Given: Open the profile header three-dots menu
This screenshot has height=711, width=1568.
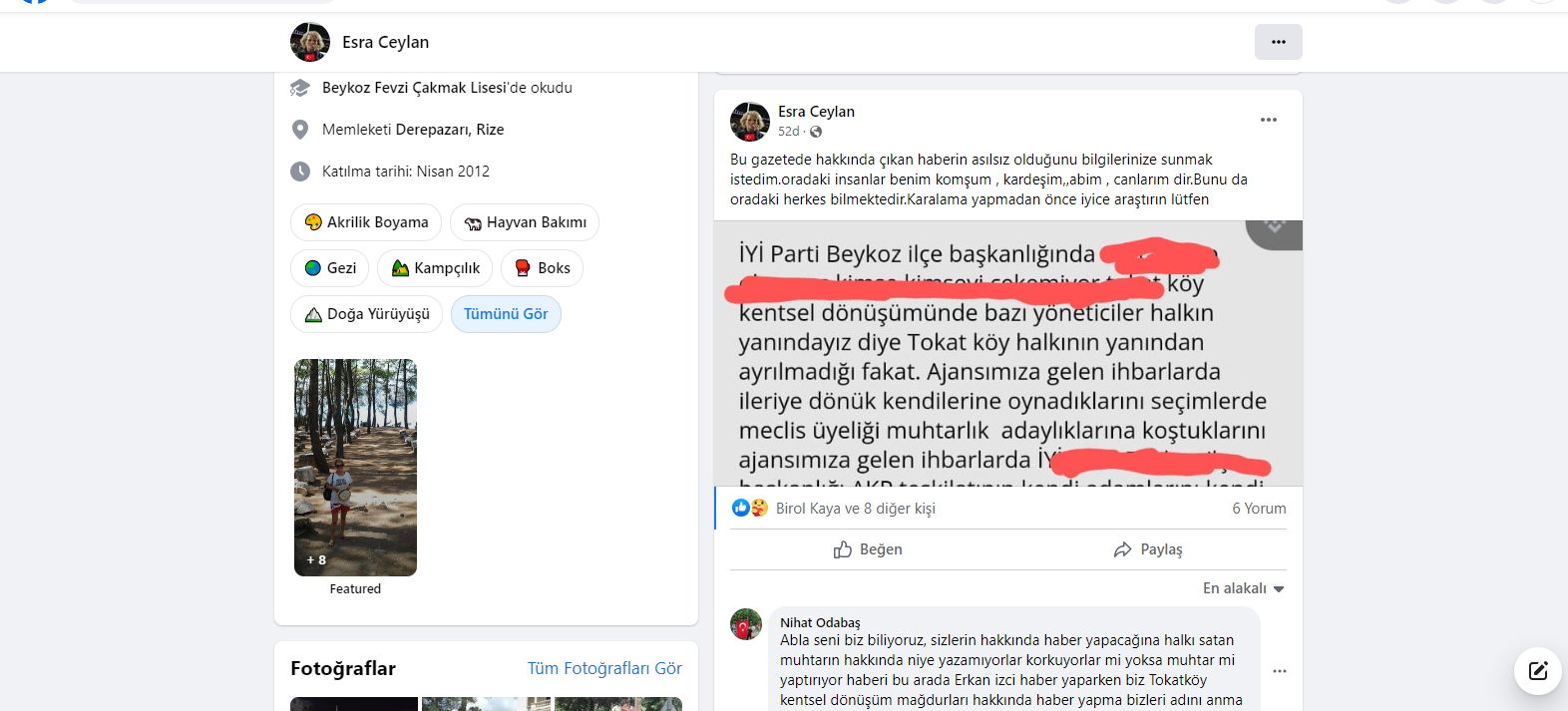Looking at the screenshot, I should tap(1278, 42).
